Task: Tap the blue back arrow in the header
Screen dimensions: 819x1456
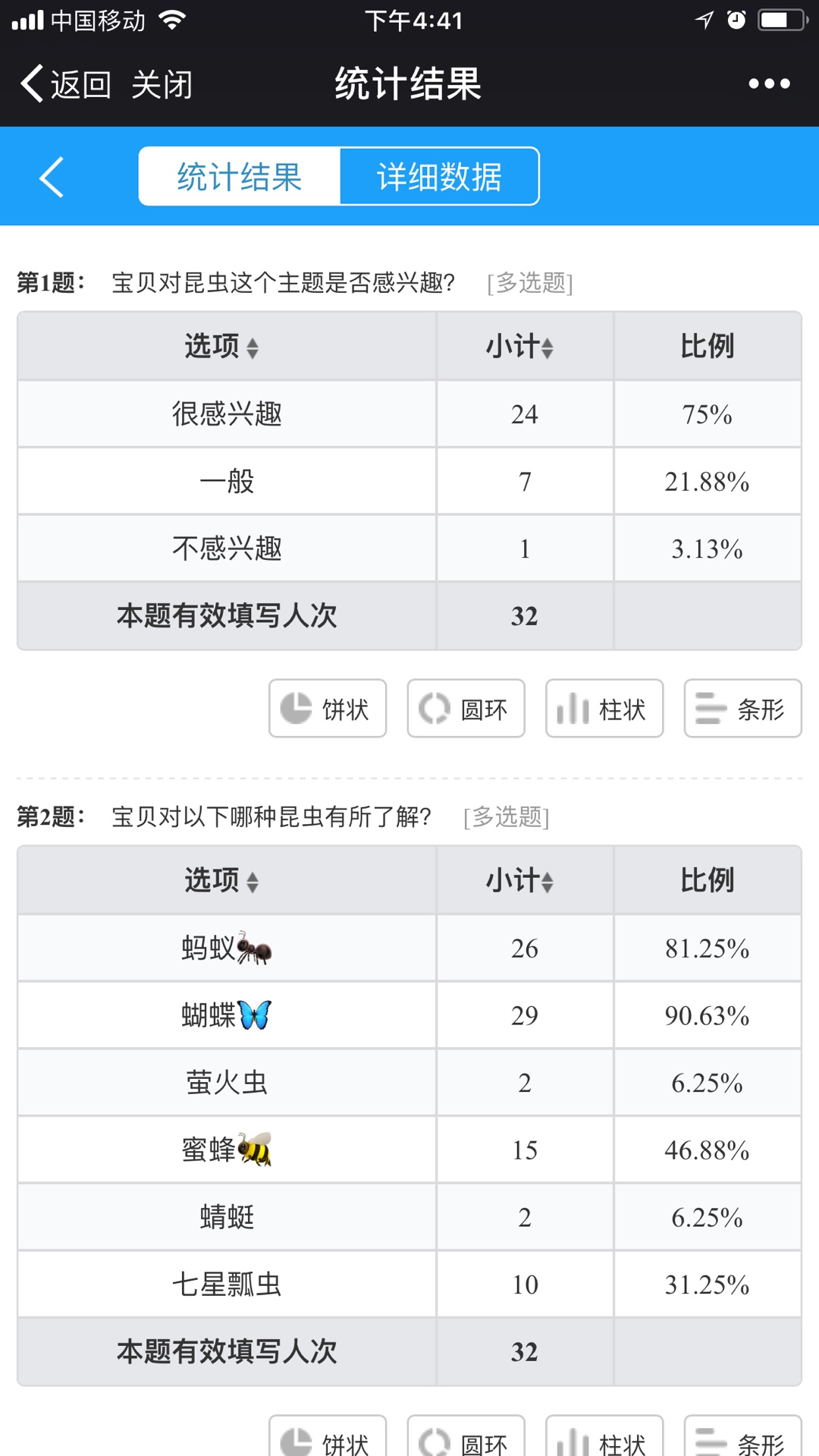Action: click(52, 178)
